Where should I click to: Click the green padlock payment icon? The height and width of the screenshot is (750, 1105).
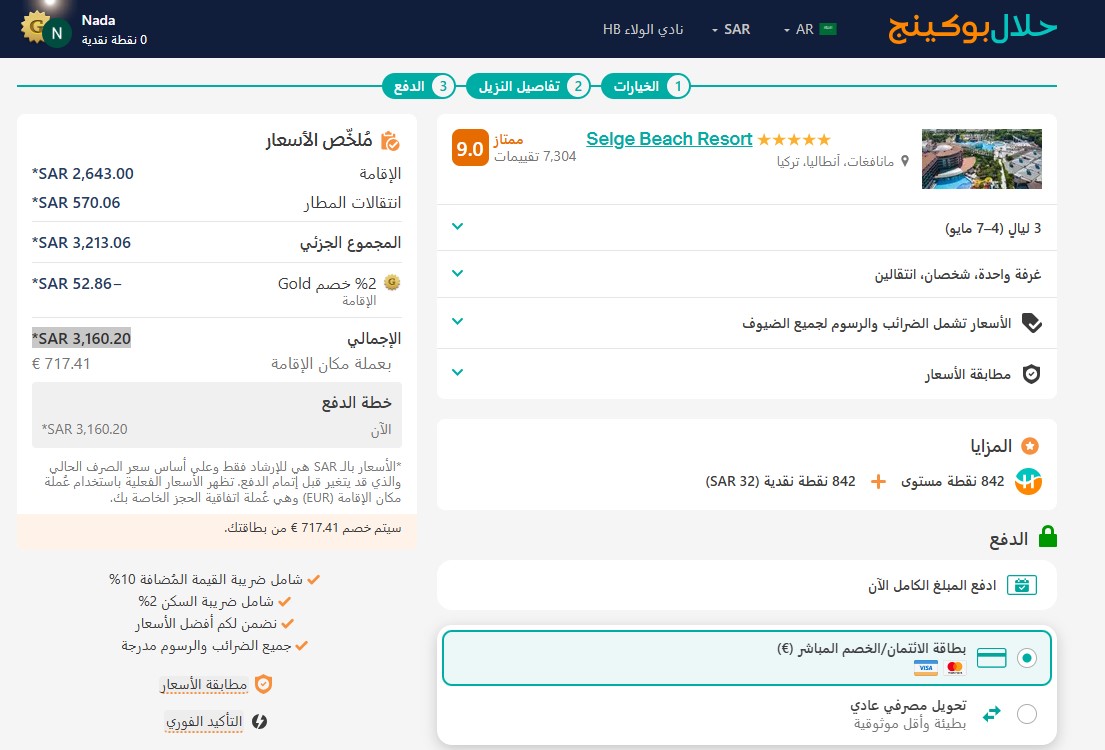tap(1048, 537)
